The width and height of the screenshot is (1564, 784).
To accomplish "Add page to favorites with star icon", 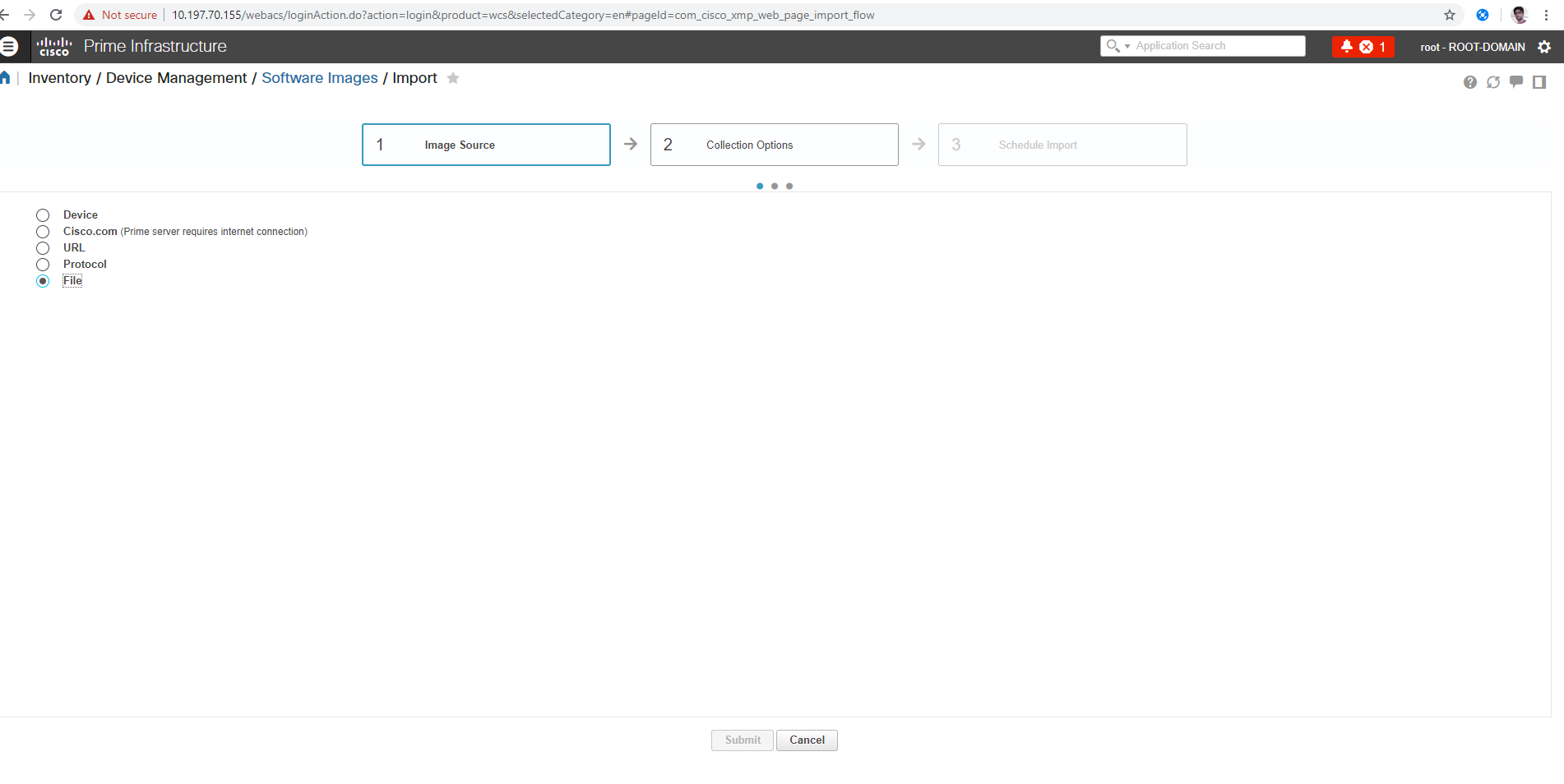I will click(x=453, y=78).
